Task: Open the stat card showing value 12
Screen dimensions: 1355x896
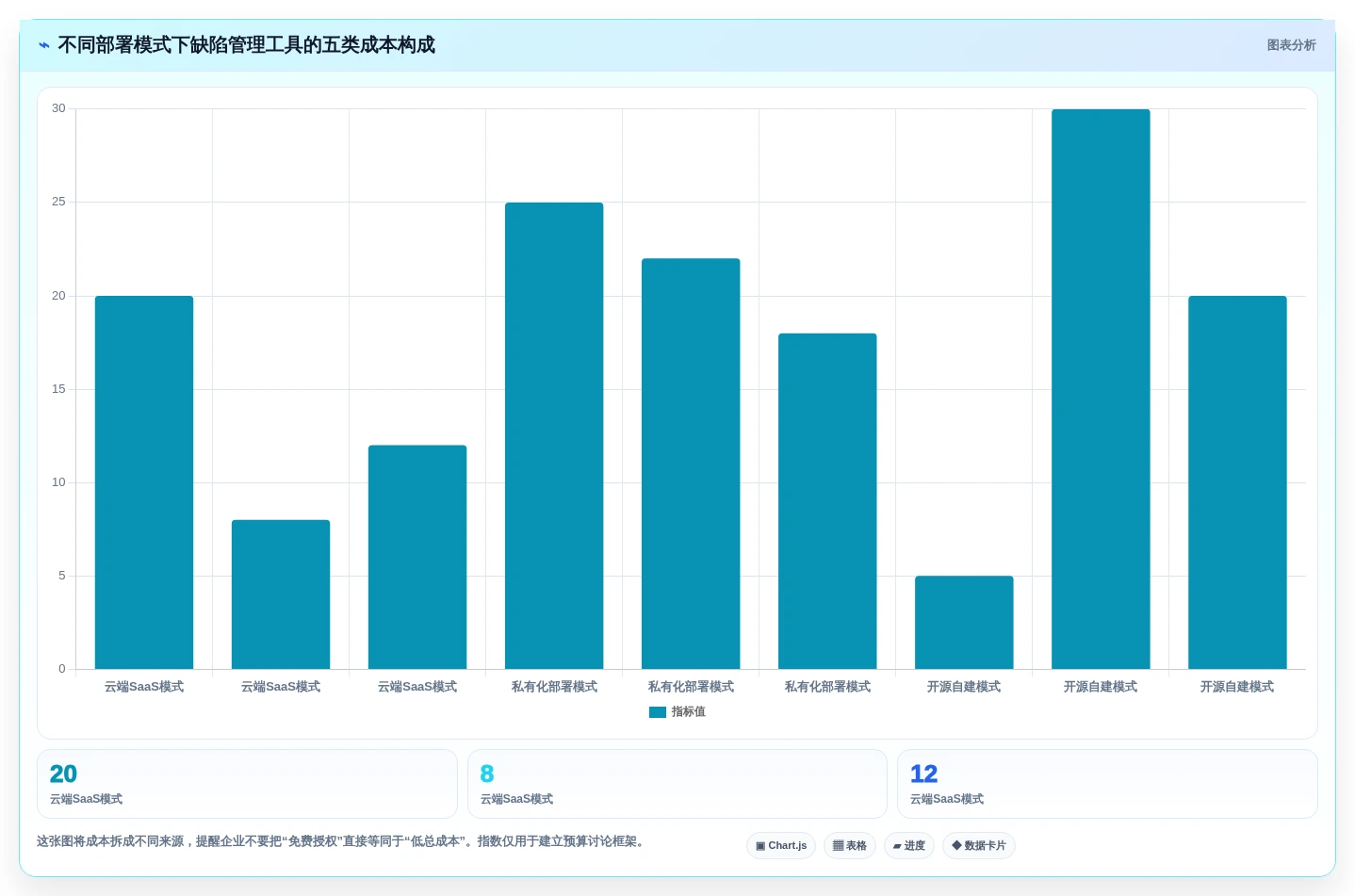Action: click(1107, 784)
